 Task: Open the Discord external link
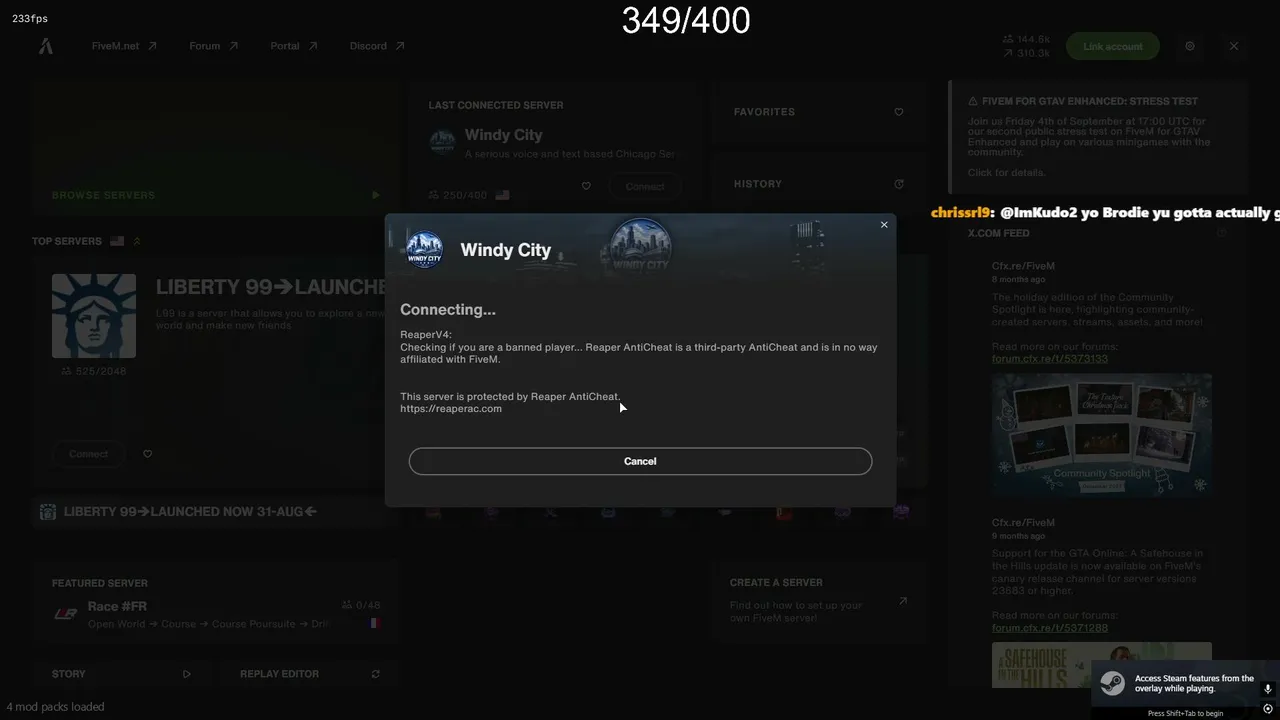(x=377, y=46)
